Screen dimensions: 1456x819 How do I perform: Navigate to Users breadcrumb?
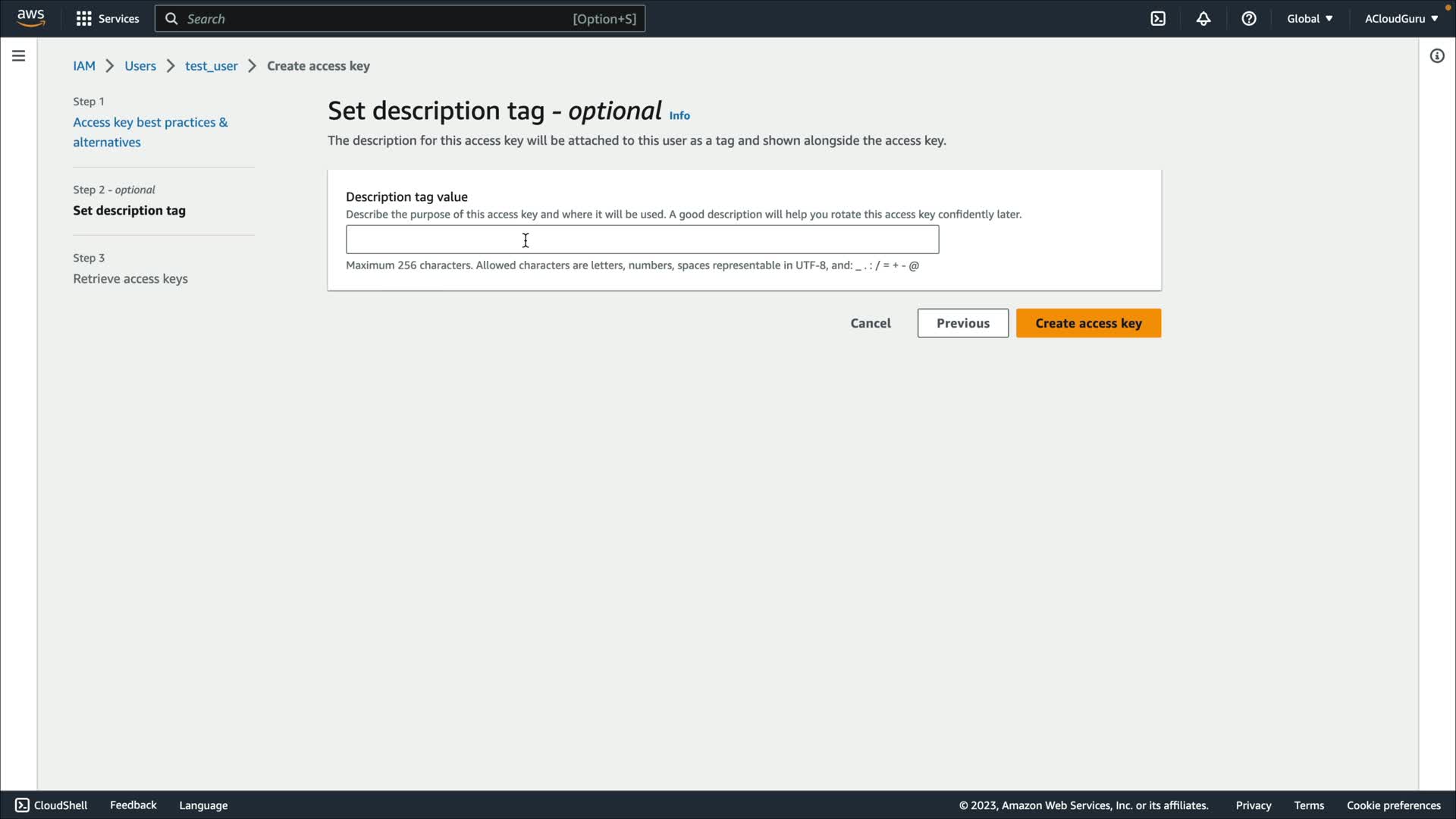tap(140, 66)
